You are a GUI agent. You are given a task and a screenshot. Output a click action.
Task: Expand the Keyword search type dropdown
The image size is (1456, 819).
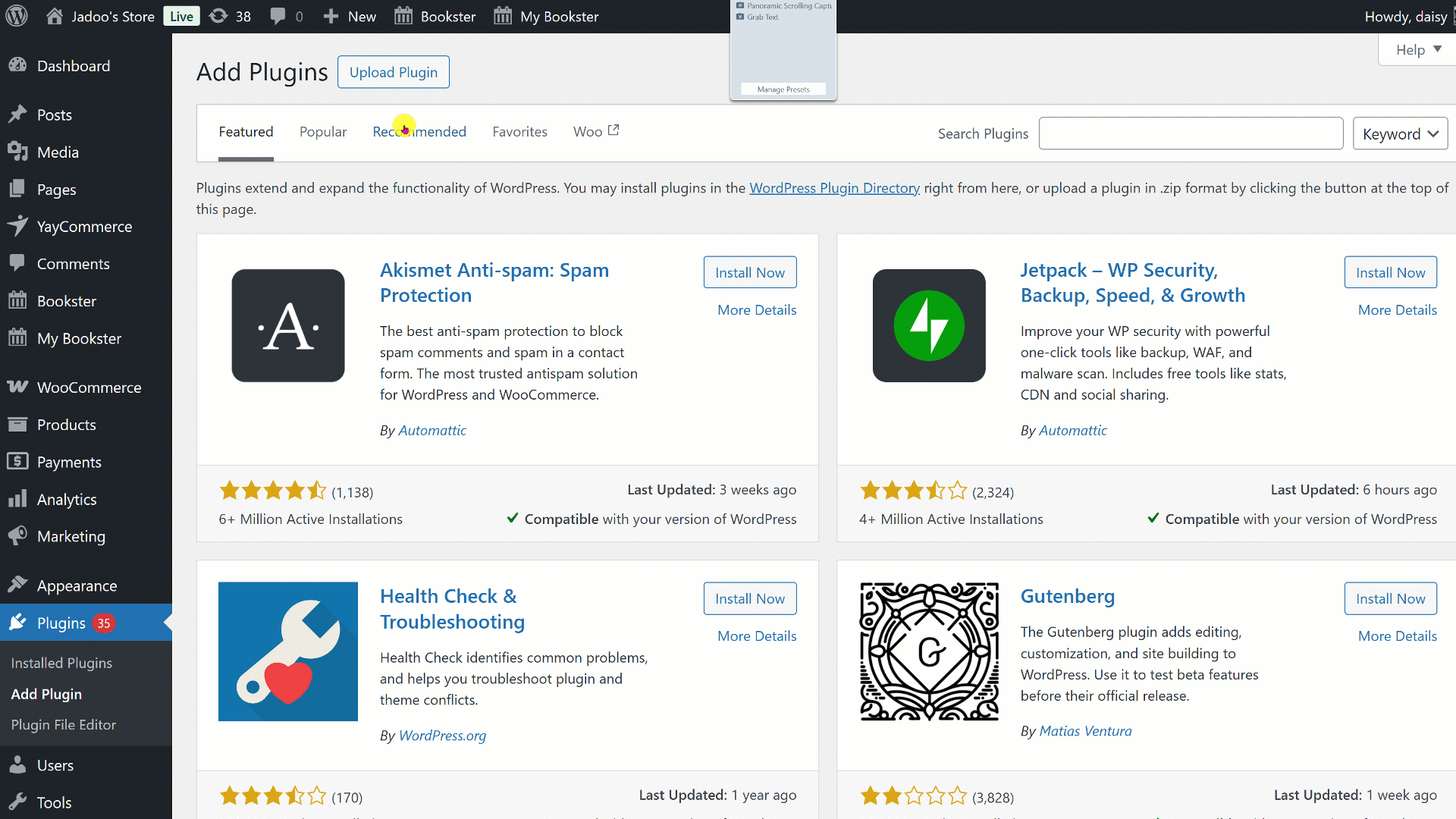[1400, 133]
